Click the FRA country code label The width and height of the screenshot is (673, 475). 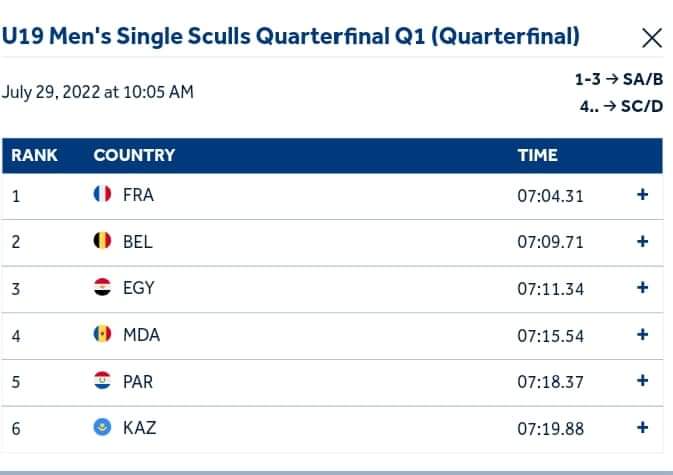(138, 195)
